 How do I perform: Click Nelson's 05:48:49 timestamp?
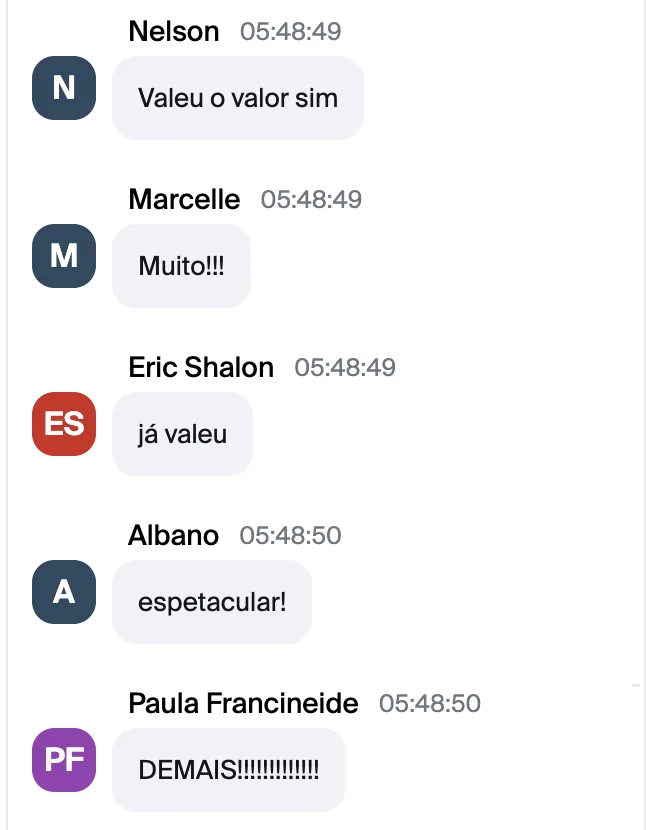pos(291,32)
